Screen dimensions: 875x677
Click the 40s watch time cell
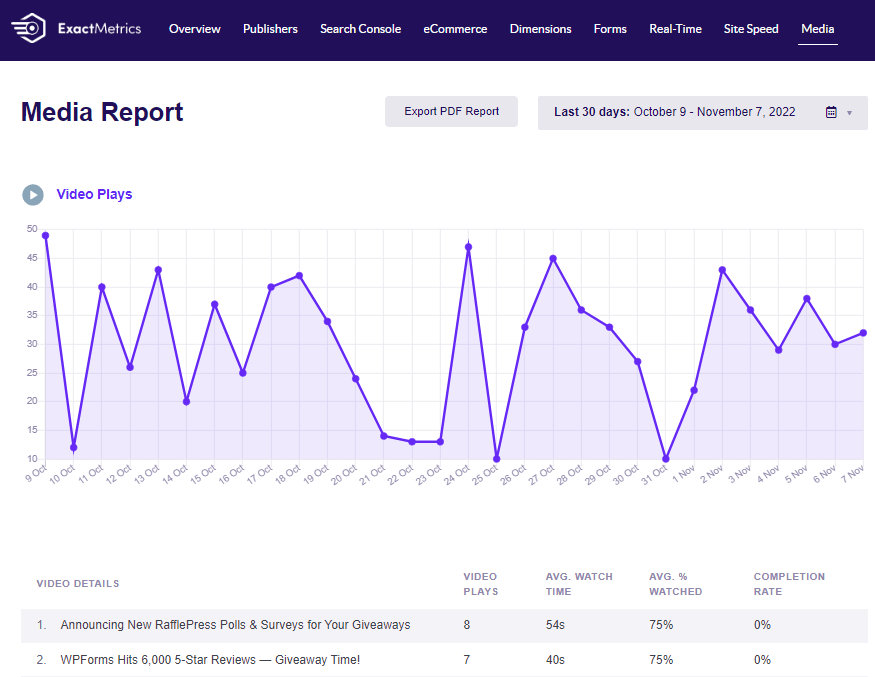tap(555, 660)
